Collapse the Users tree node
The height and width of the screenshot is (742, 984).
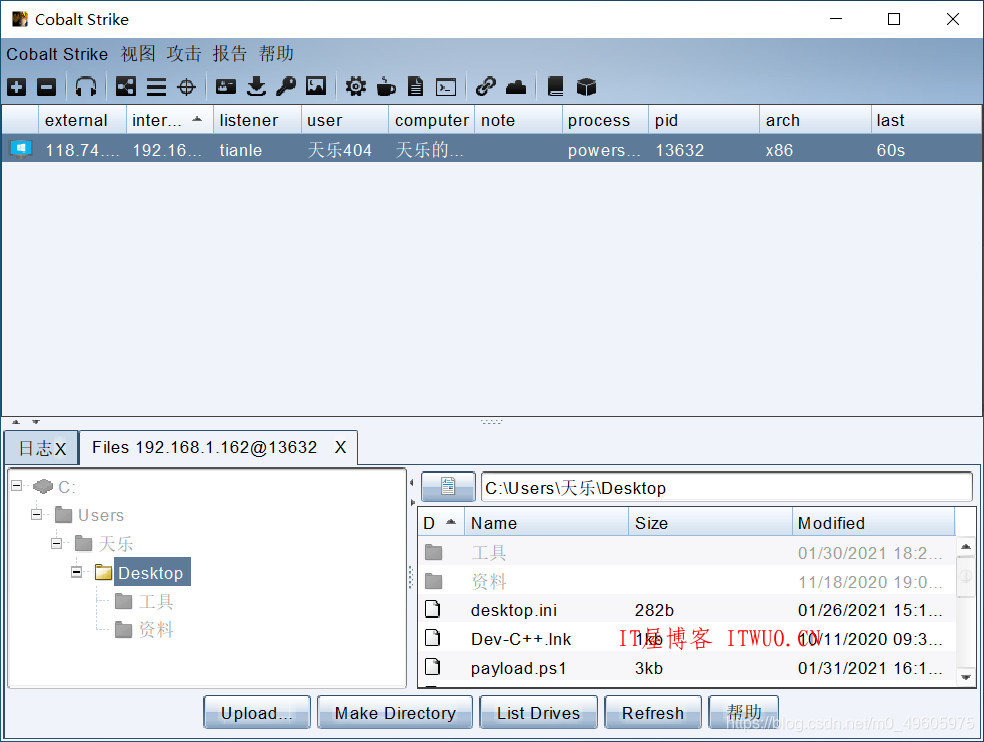coord(36,515)
